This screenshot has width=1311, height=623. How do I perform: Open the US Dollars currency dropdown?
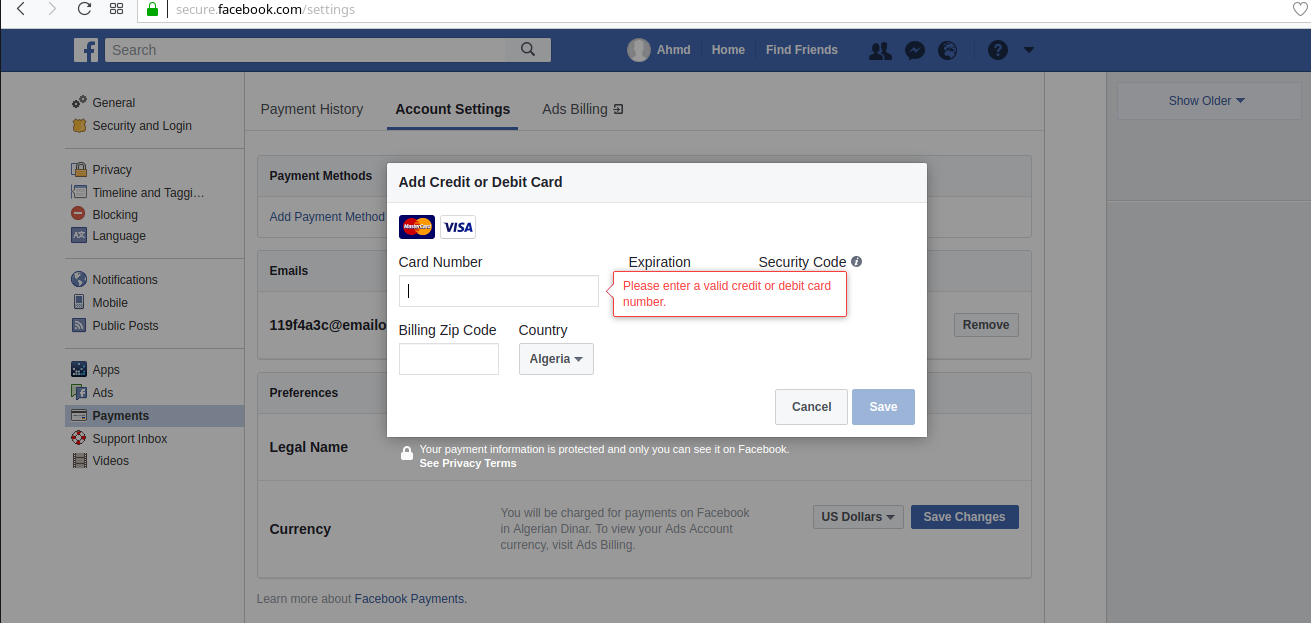click(x=858, y=517)
